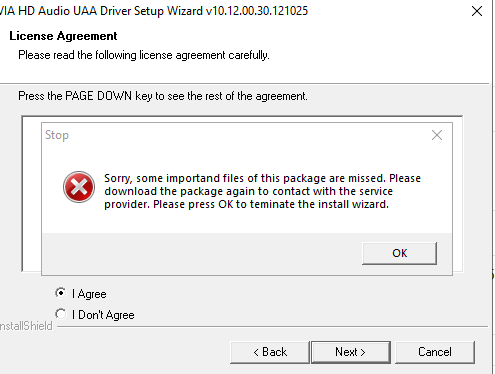Viewport: 495px width, 374px height.
Task: Click the setup wizard title bar text
Action: pyautogui.click(x=153, y=11)
